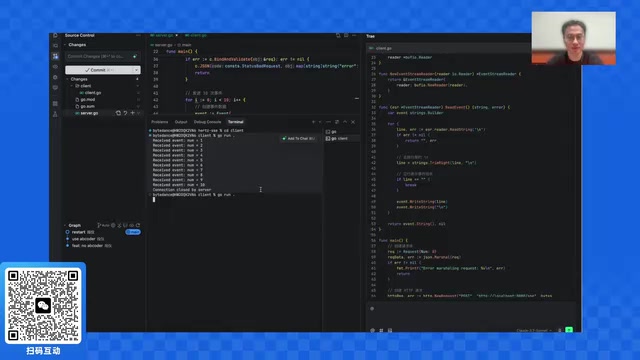
Task: Select server.go in changes list
Action: [89, 113]
